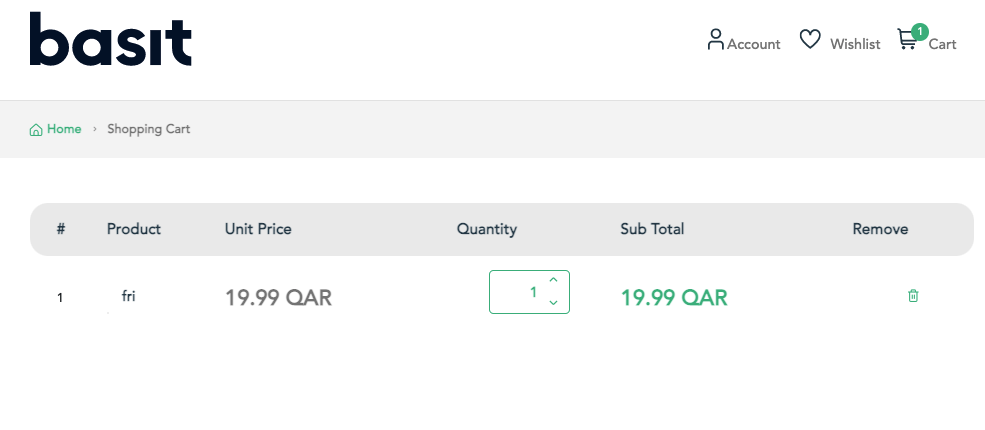Remove fri using the trash icon
This screenshot has height=430, width=985.
click(x=913, y=296)
